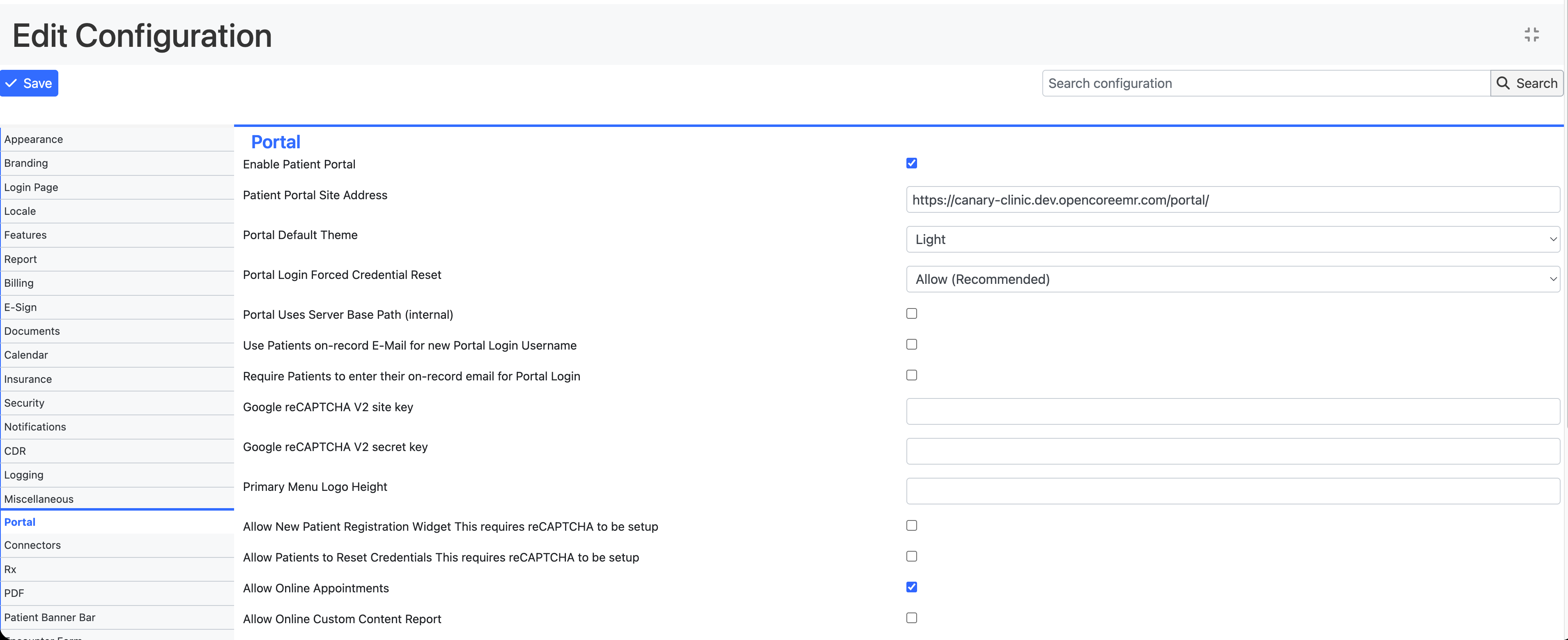Uncheck Allow Online Appointments
This screenshot has width=1568, height=640.
coord(911,587)
